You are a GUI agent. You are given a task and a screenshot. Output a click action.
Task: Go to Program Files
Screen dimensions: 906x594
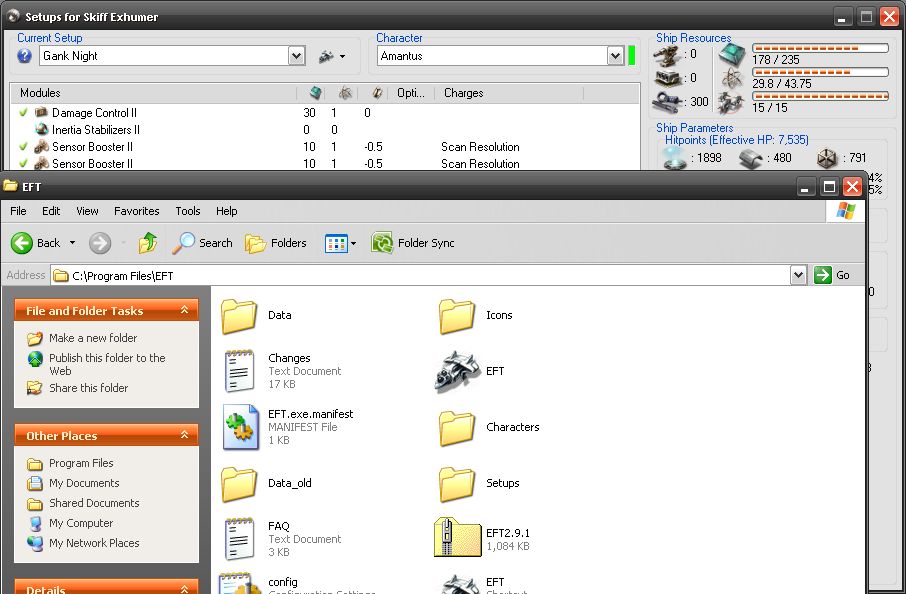[x=70, y=463]
